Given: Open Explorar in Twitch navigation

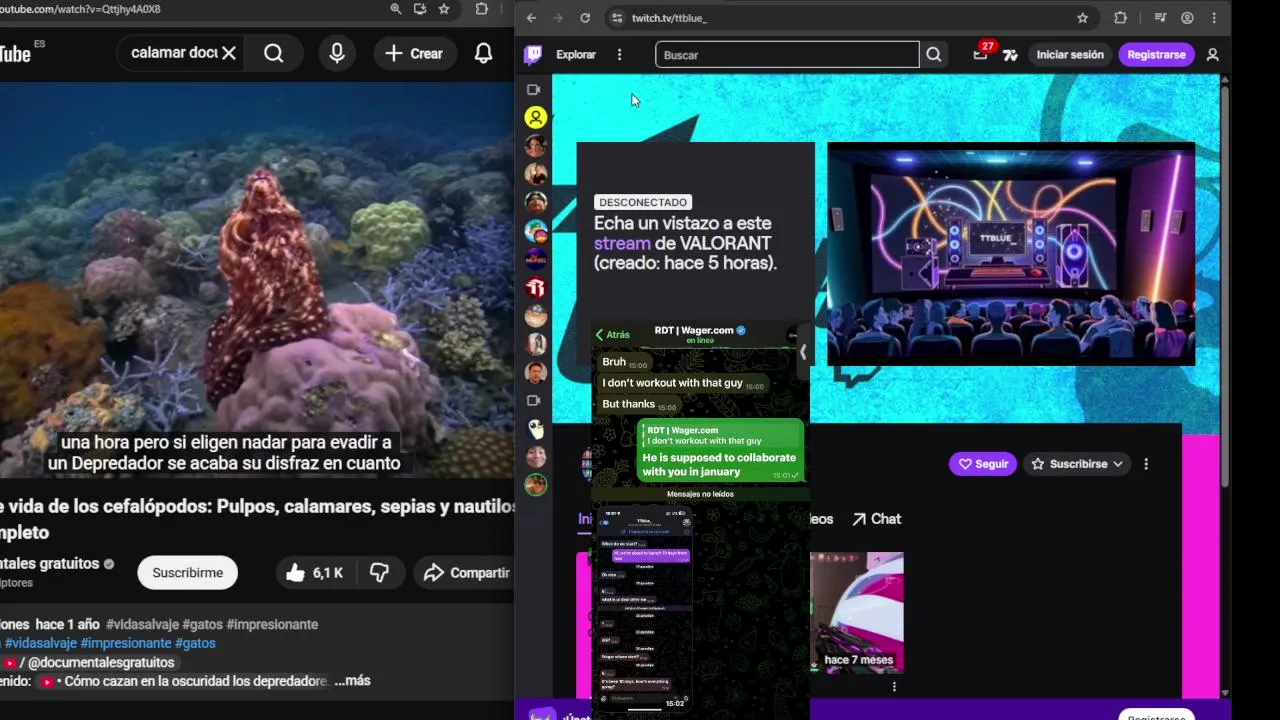Looking at the screenshot, I should (x=576, y=55).
